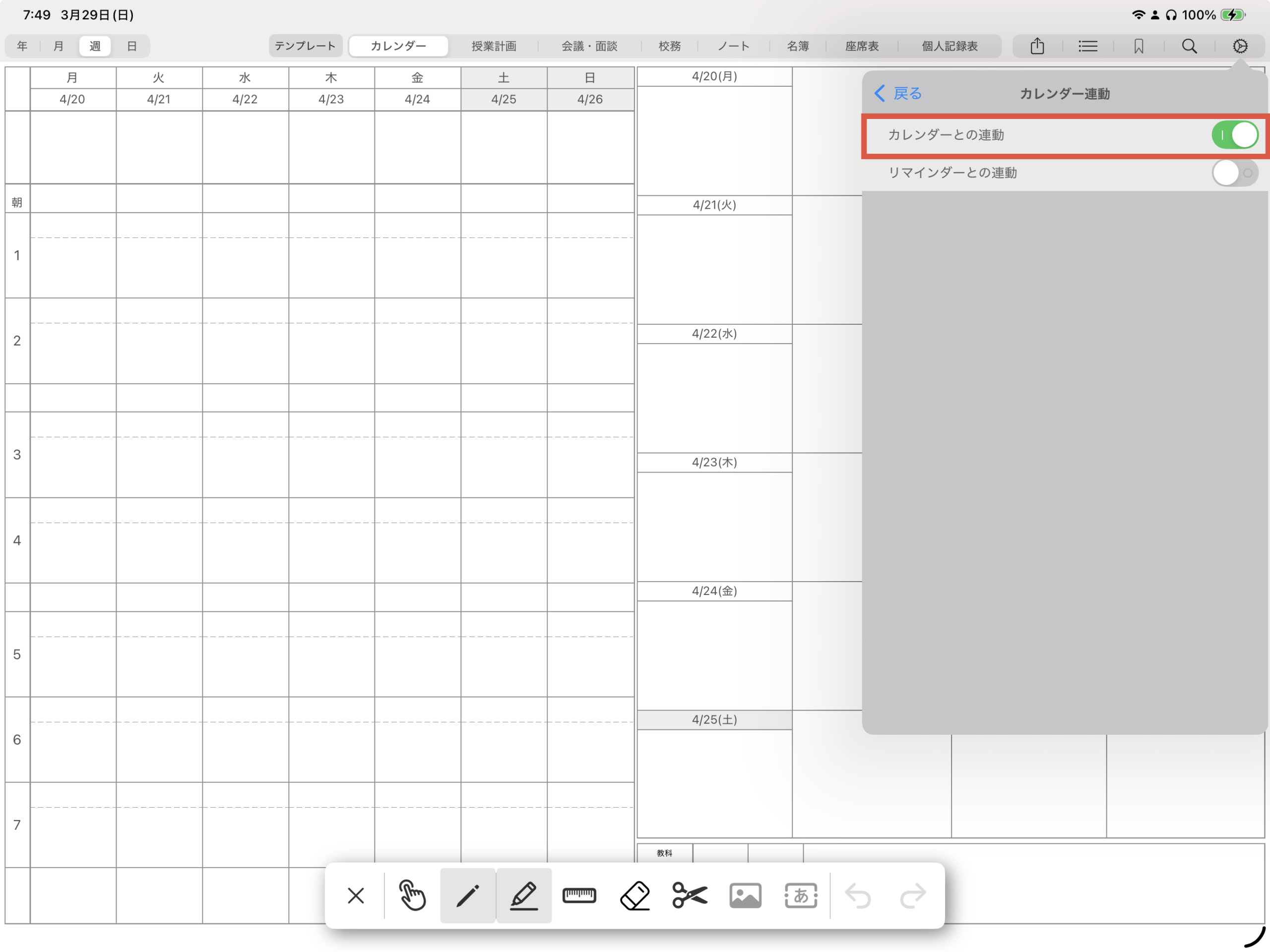Tap the bookmark icon
Screen dimensions: 1270x952
[1139, 46]
